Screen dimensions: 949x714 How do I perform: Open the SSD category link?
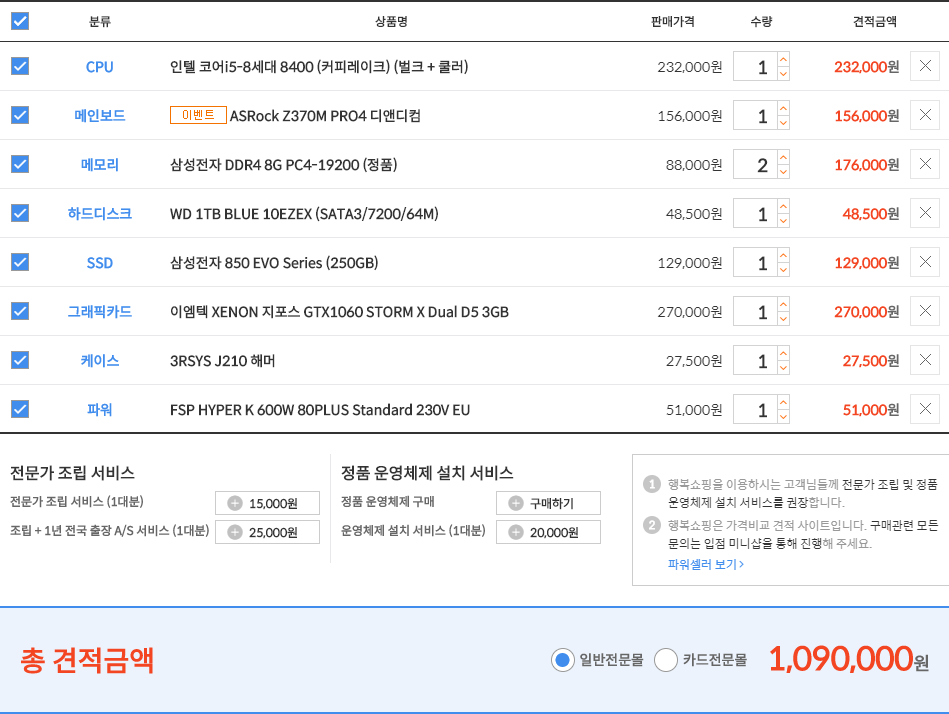[99, 263]
